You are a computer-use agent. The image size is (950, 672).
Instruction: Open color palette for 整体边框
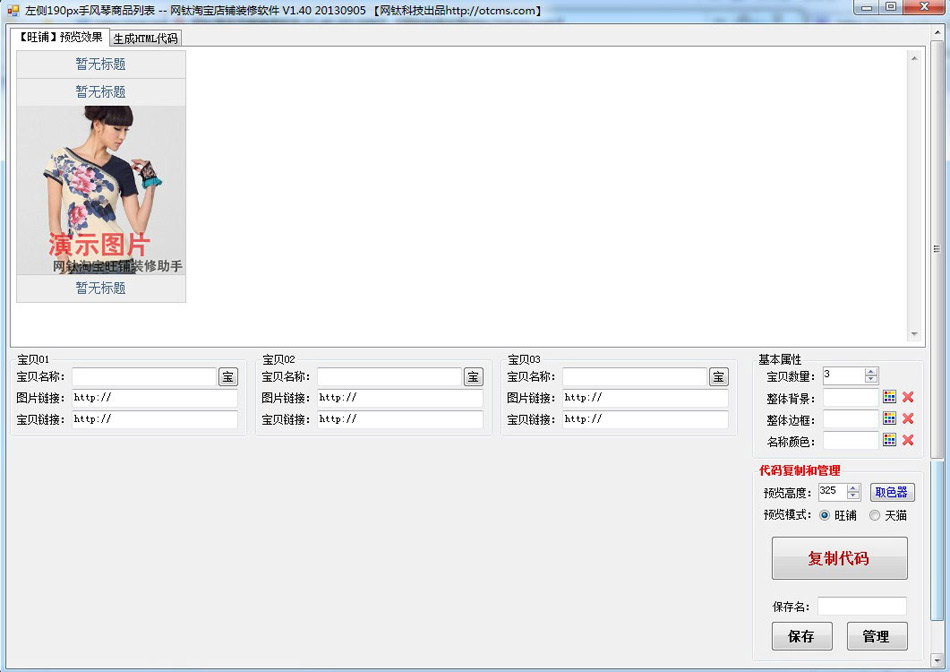point(889,419)
